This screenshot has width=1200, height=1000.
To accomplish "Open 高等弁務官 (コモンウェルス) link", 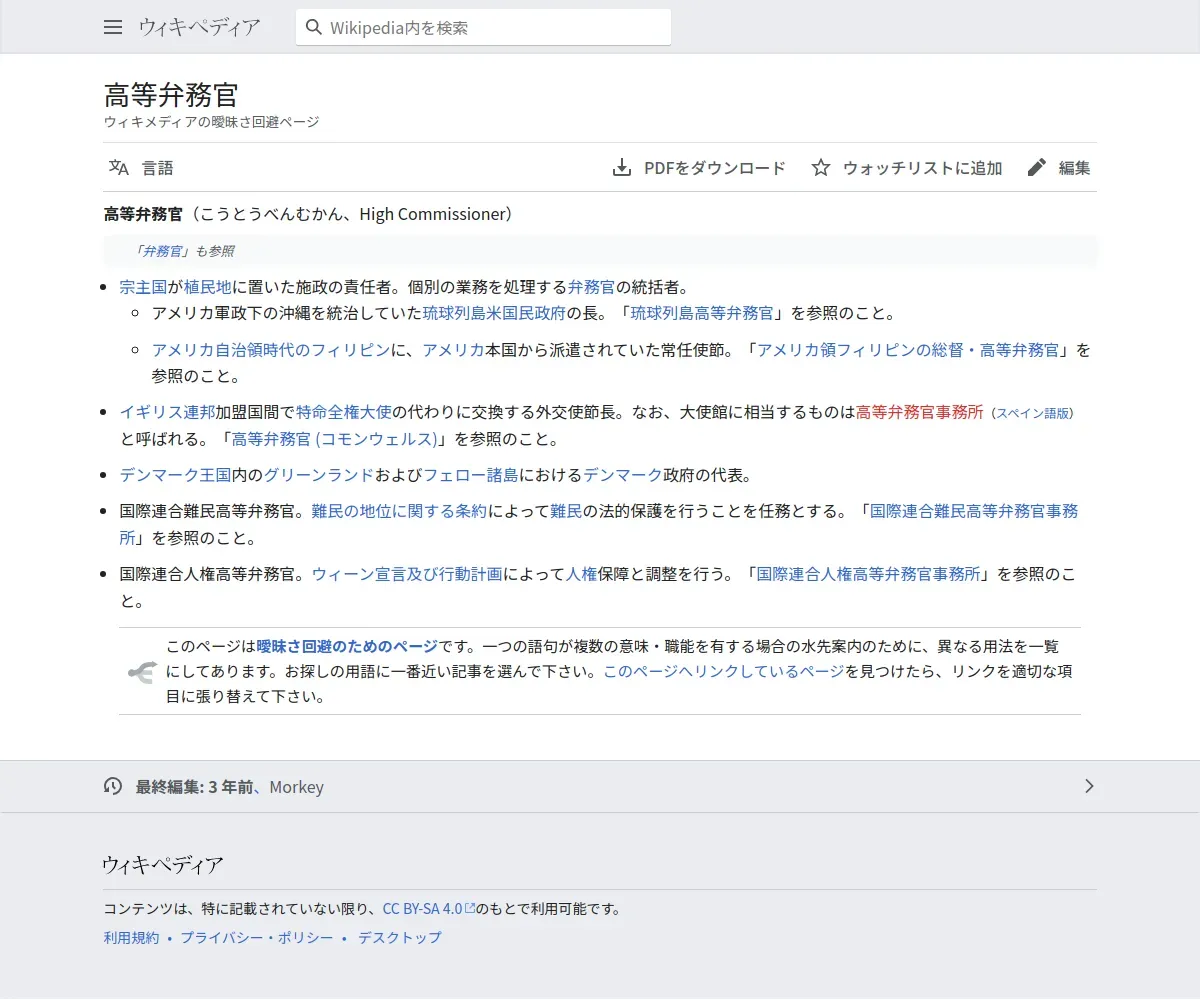I will 335,439.
